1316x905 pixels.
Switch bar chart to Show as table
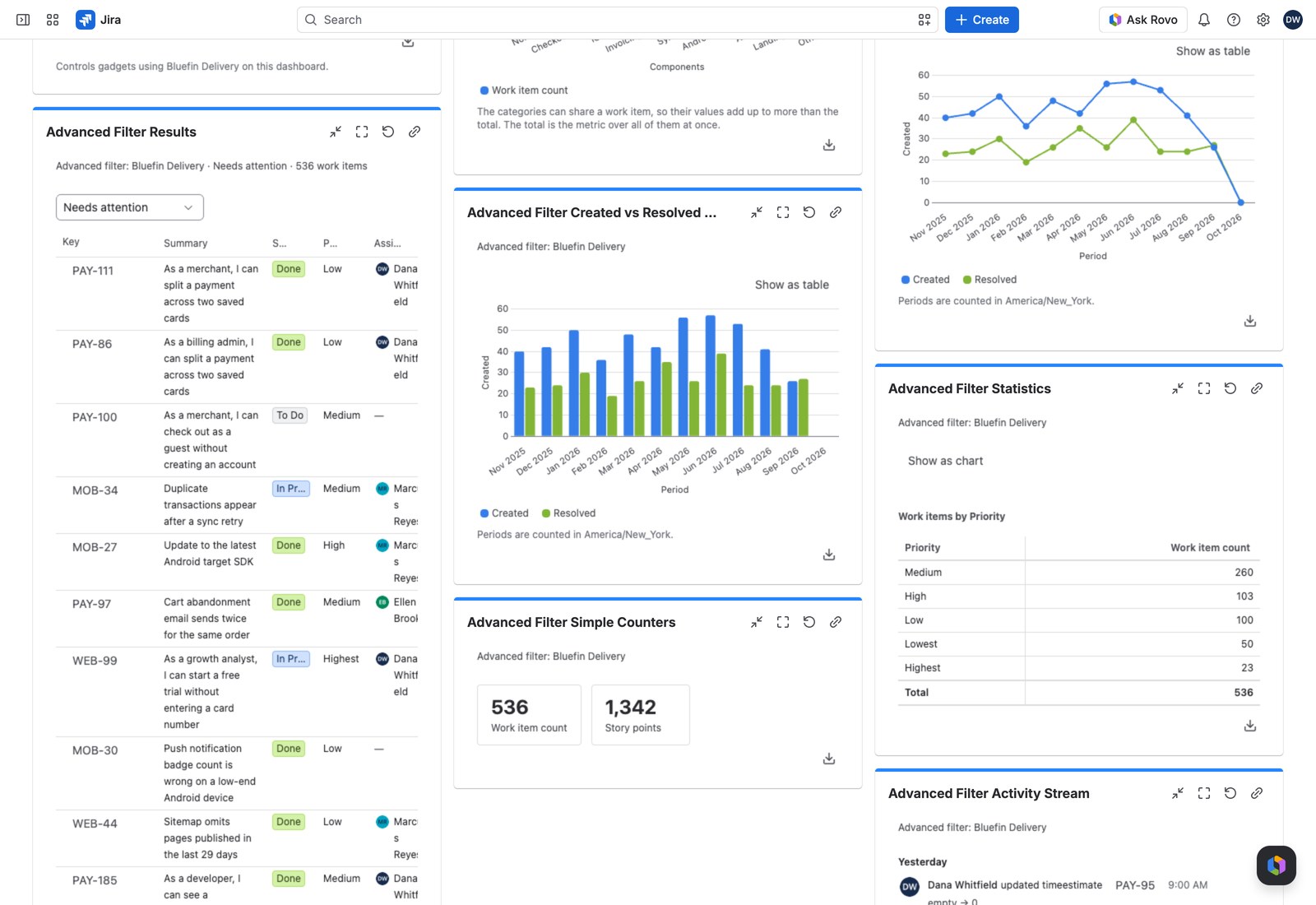792,285
